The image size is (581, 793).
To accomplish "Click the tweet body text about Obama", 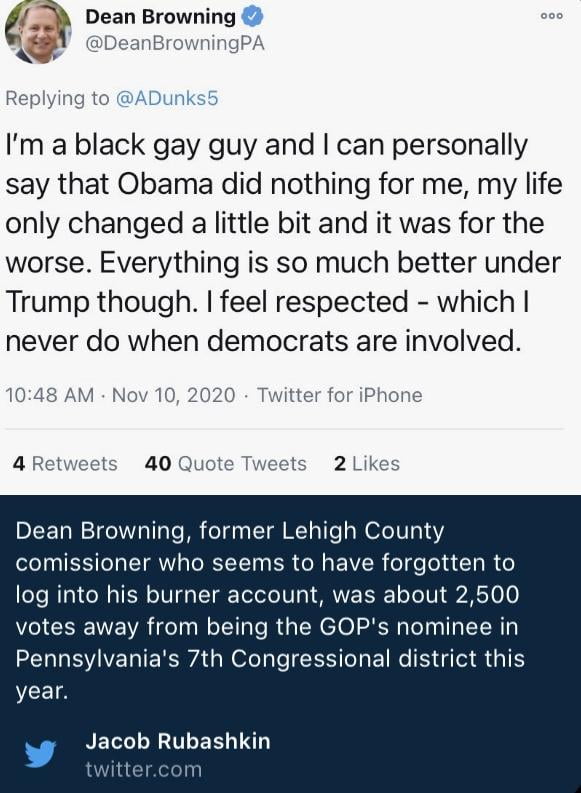I will click(x=284, y=243).
